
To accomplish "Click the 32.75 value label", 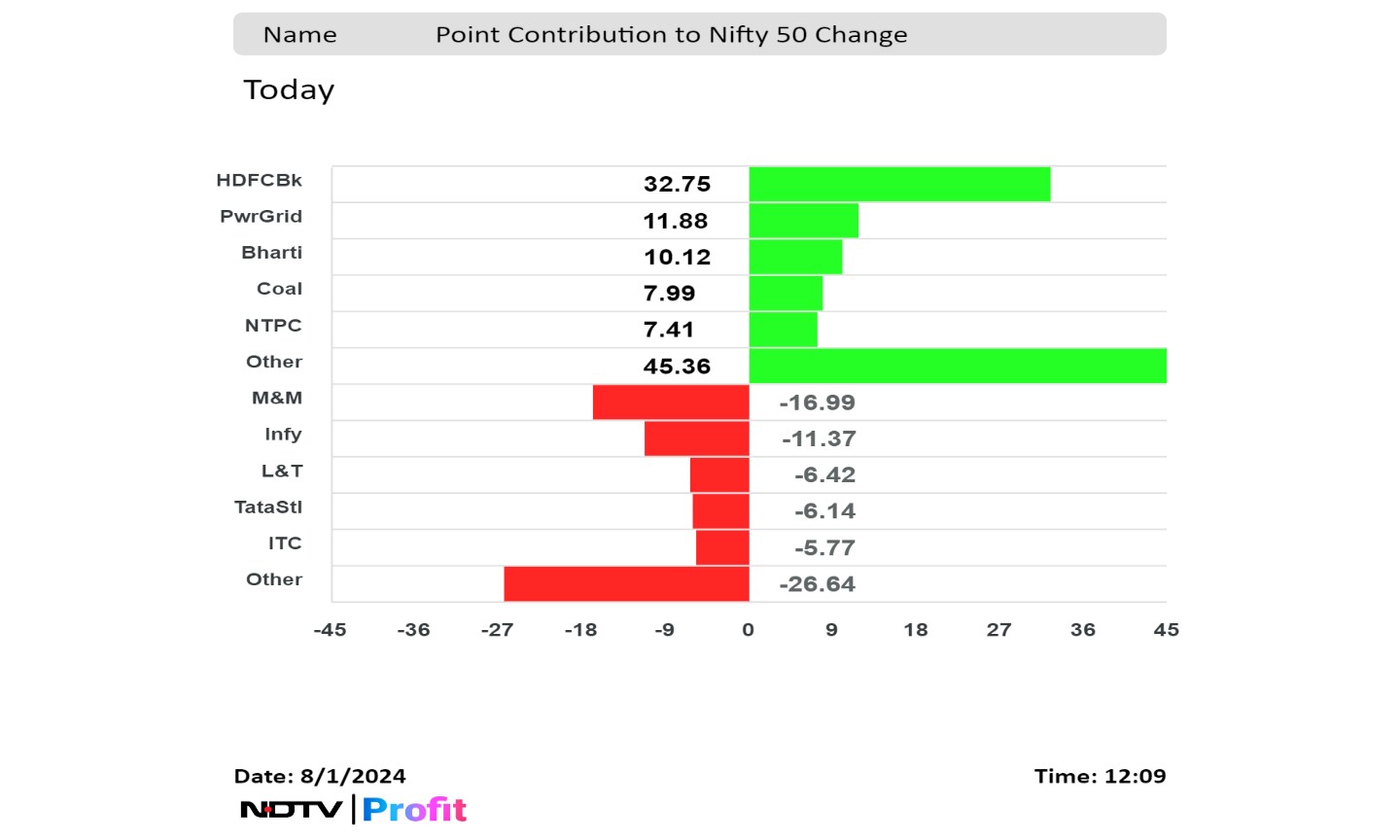I will click(x=677, y=184).
